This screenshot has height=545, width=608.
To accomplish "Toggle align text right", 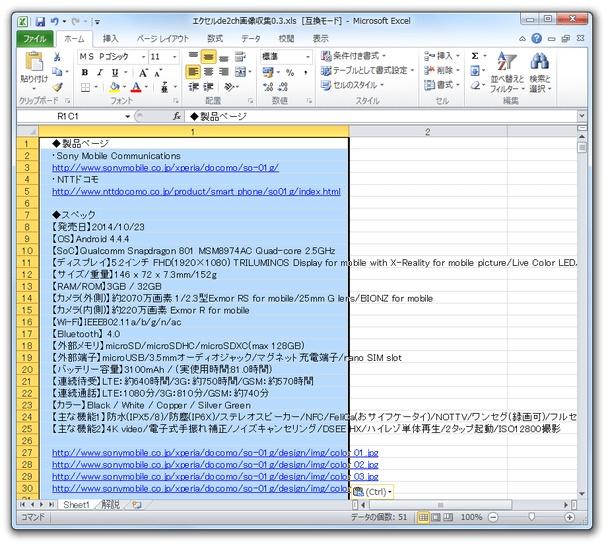I will coord(224,72).
